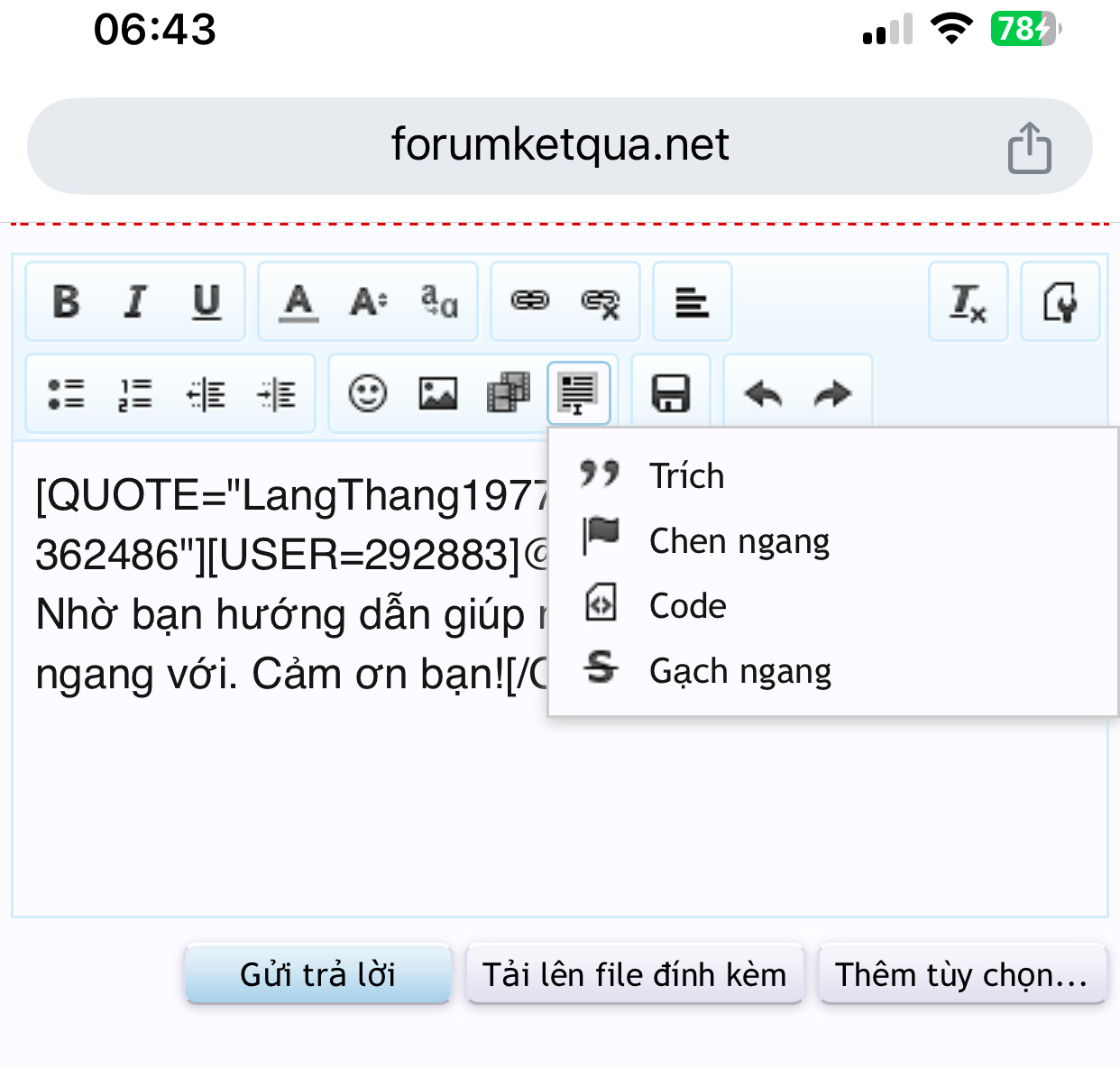This screenshot has height=1068, width=1120.
Task: Insert an unordered bullet list
Action: click(x=66, y=394)
